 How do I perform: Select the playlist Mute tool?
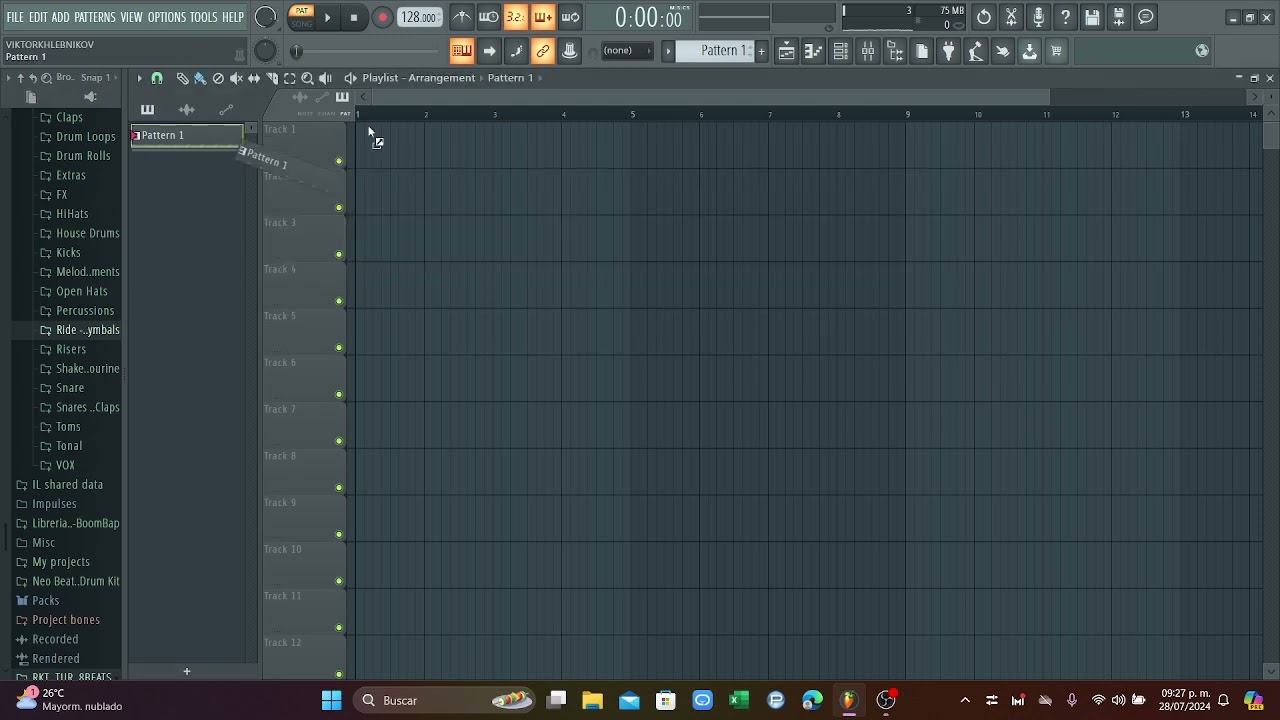coord(236,78)
